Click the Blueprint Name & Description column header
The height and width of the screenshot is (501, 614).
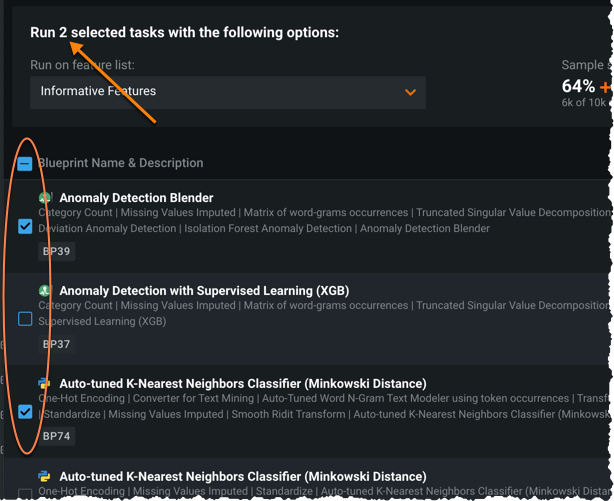[120, 163]
